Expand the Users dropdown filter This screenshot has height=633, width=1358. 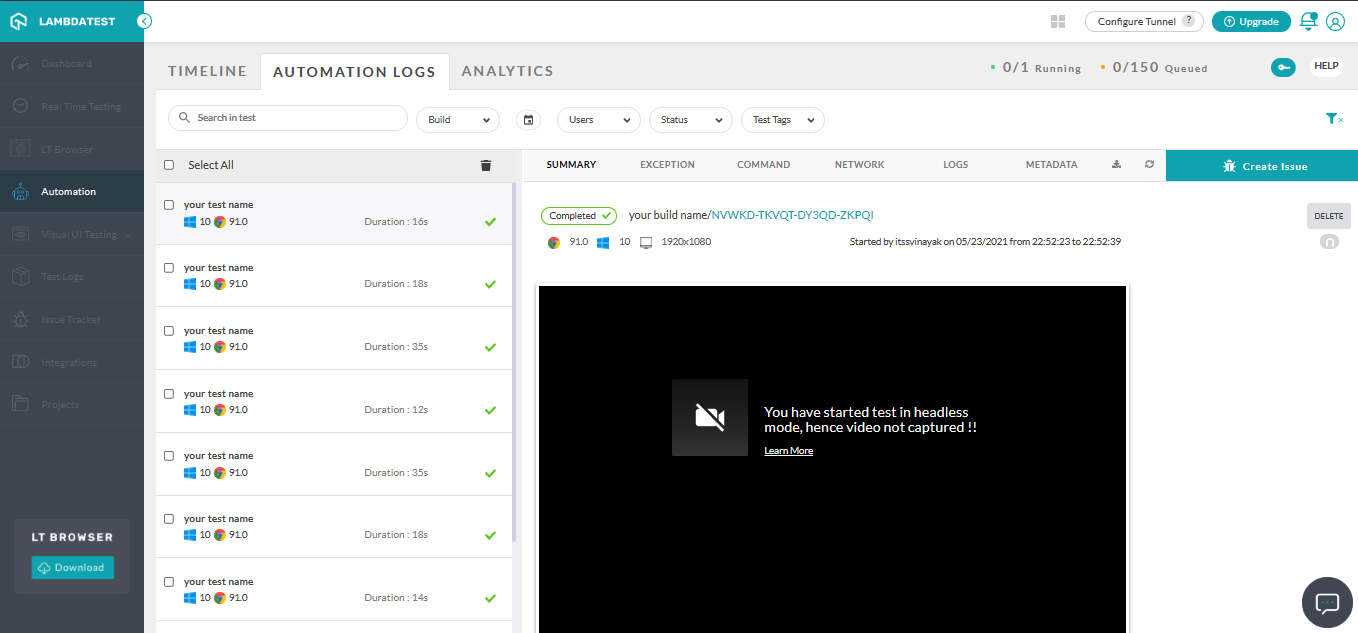[x=598, y=120]
